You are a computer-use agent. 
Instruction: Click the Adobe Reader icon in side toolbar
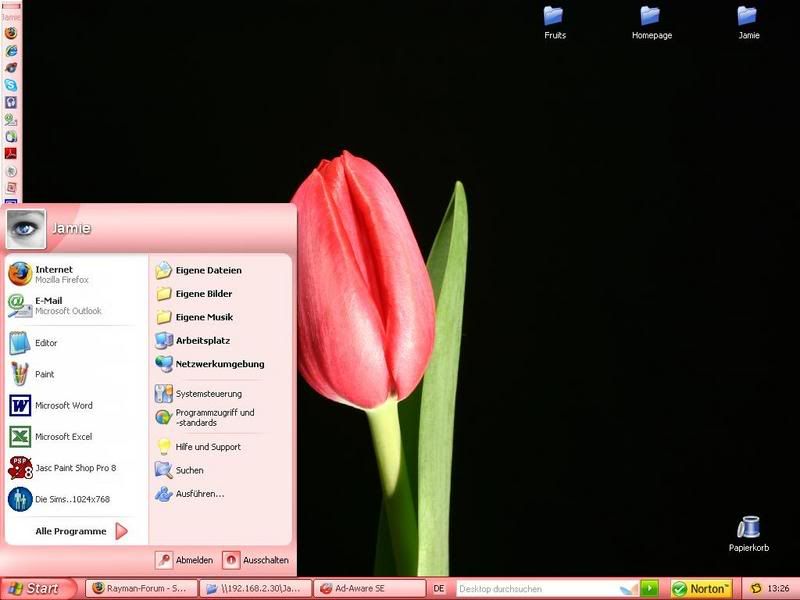[11, 153]
